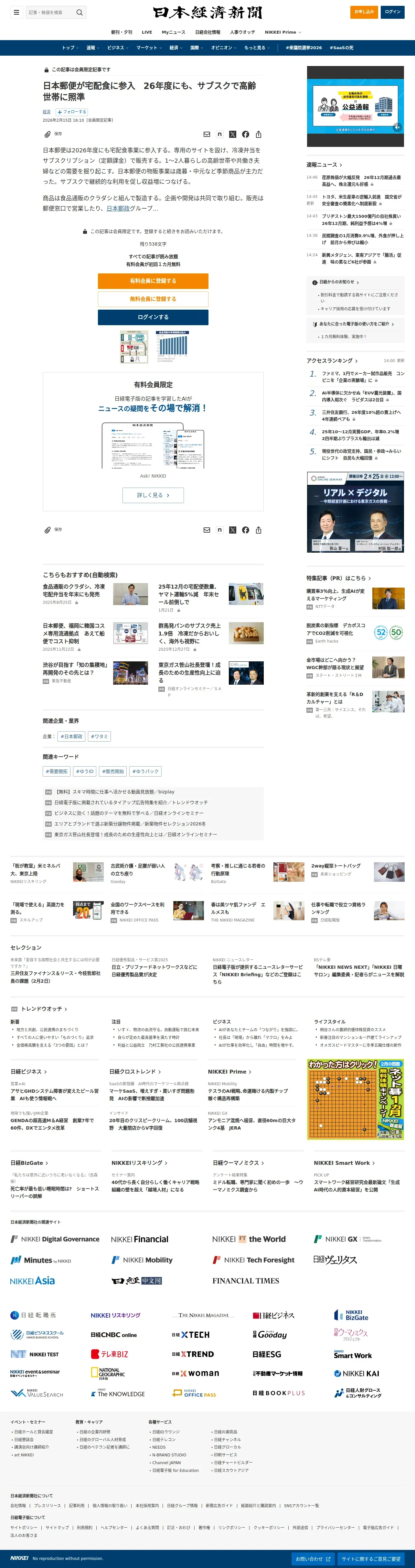Expand the 国際 navigation dropdown
The image size is (415, 1568).
(x=197, y=48)
